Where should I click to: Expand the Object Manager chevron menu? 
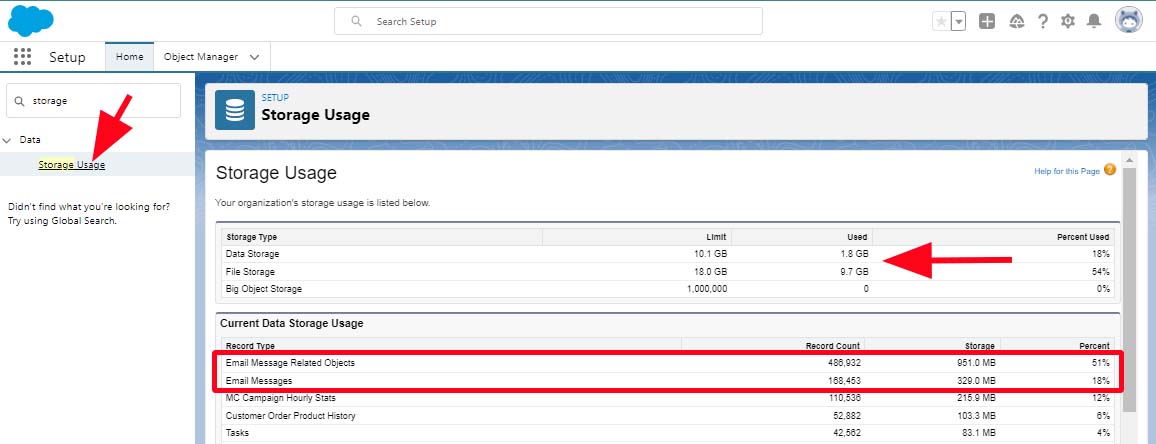[x=254, y=57]
